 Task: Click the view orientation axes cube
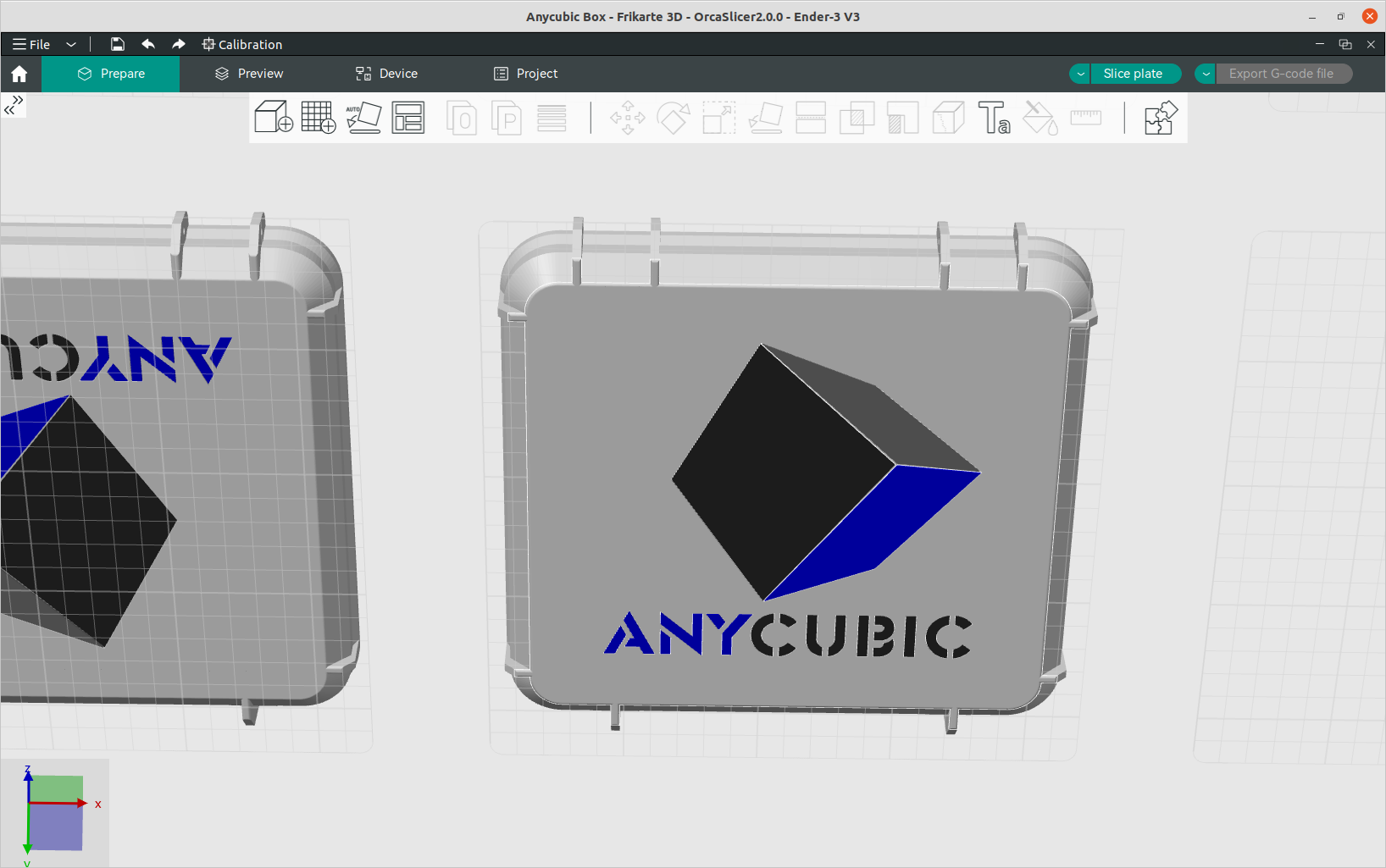coord(55,813)
